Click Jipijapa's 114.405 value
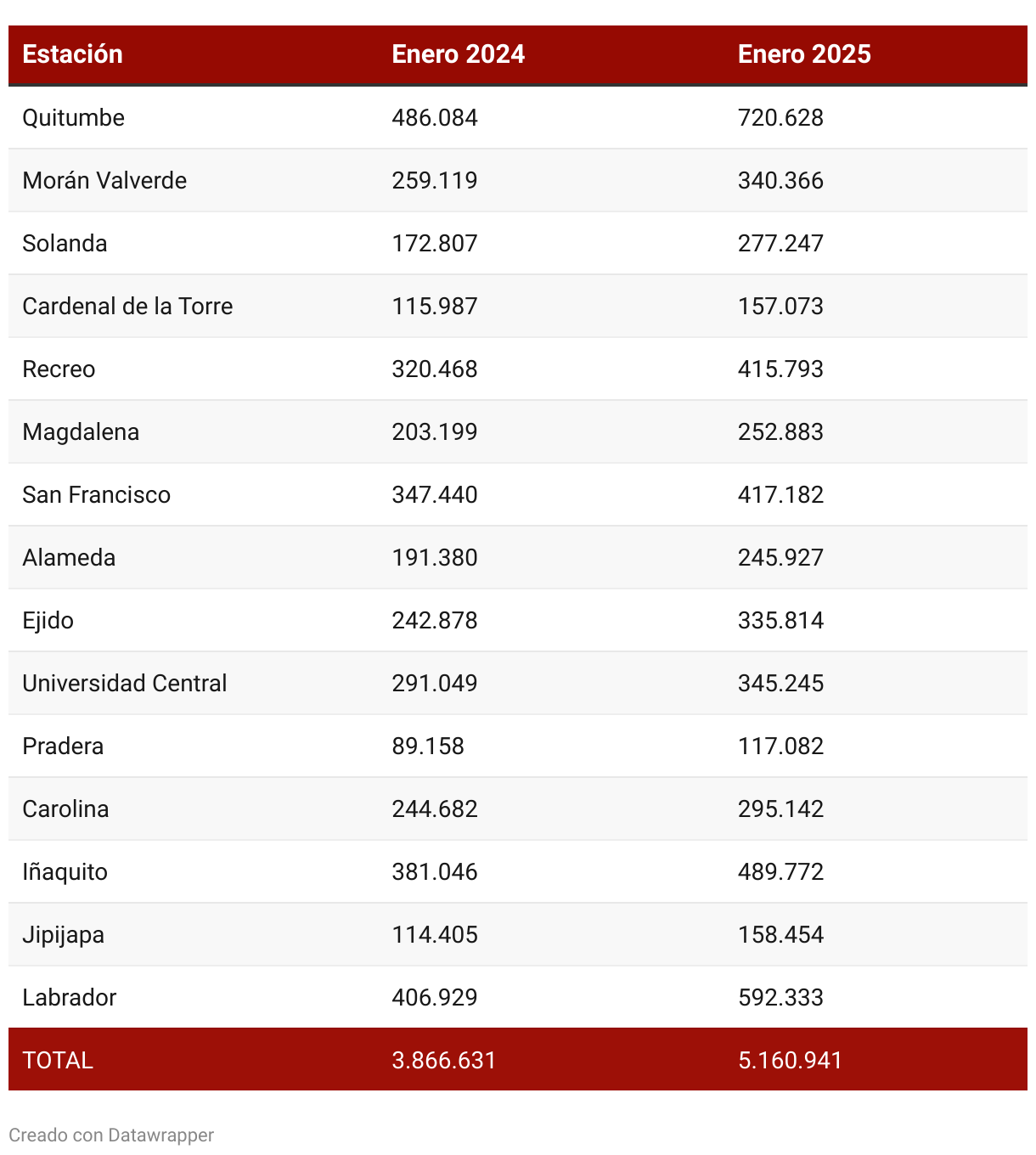The image size is (1036, 1155). pyautogui.click(x=435, y=934)
